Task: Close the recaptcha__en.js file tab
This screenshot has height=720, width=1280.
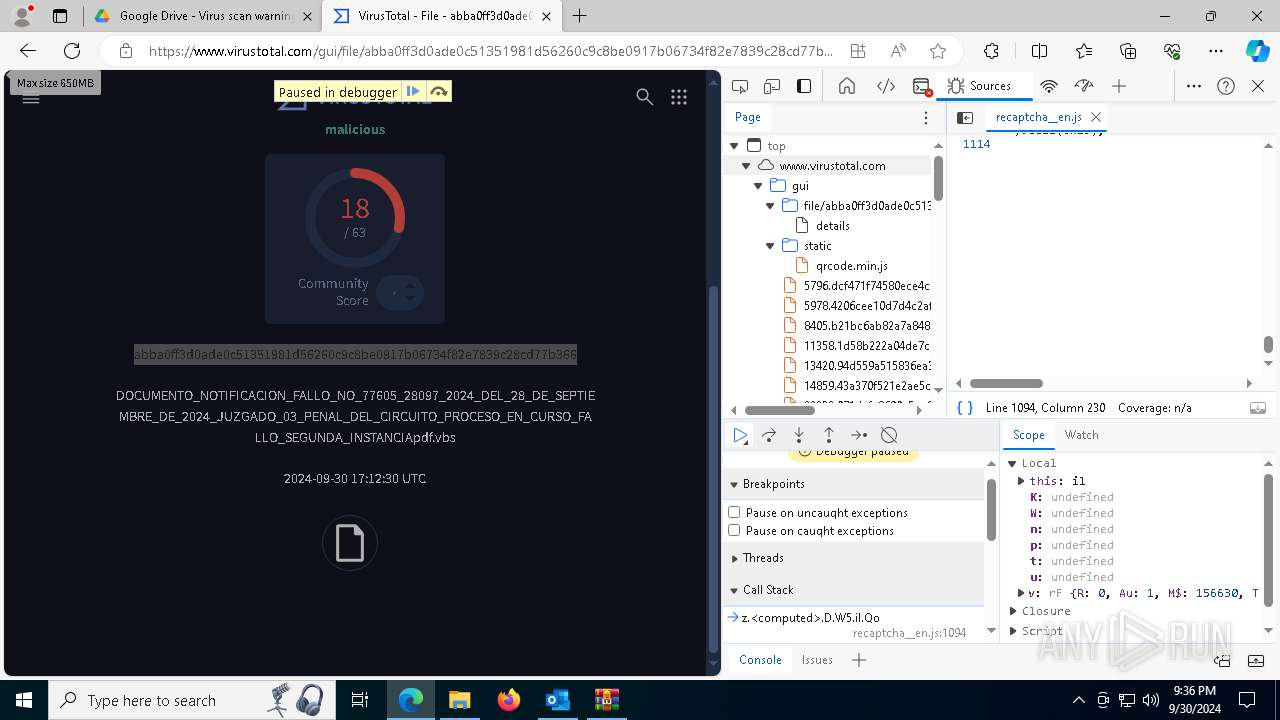Action: (x=1096, y=117)
